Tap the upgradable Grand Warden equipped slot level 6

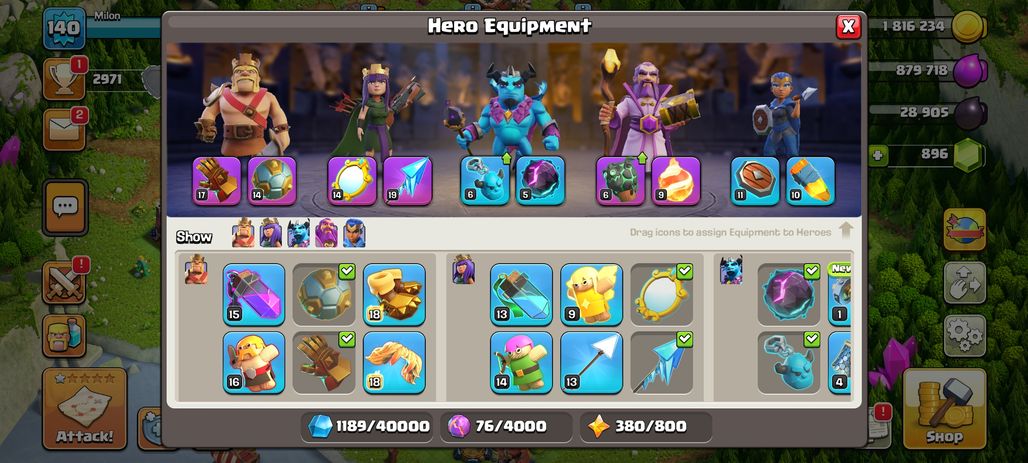coord(621,181)
